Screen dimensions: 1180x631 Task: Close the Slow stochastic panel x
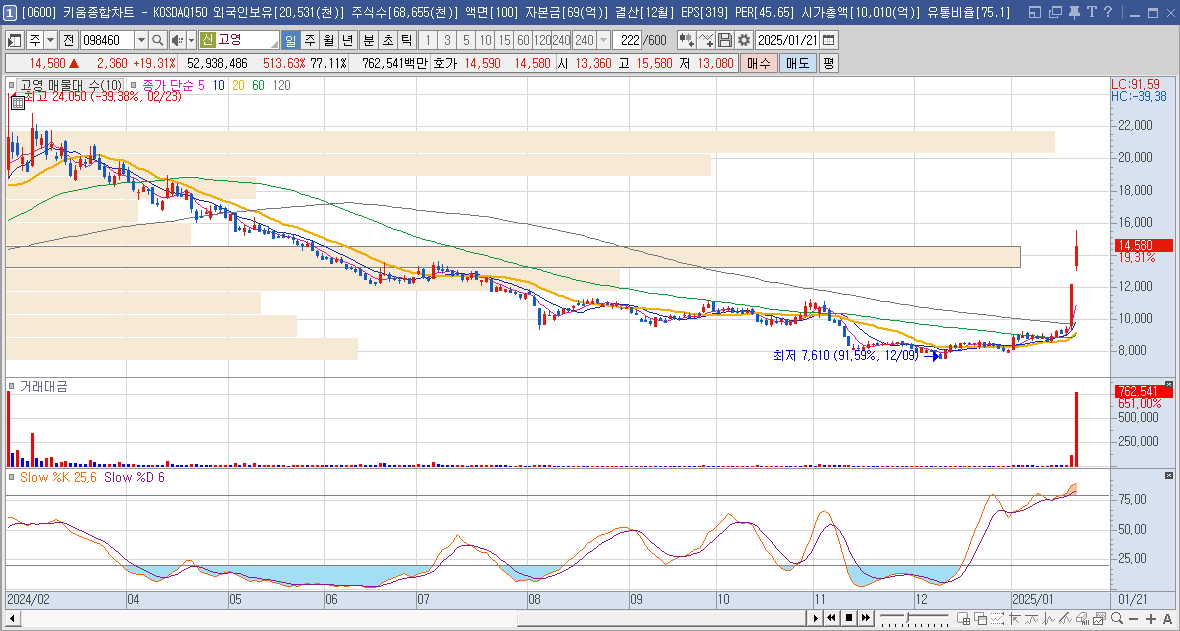pos(1169,476)
